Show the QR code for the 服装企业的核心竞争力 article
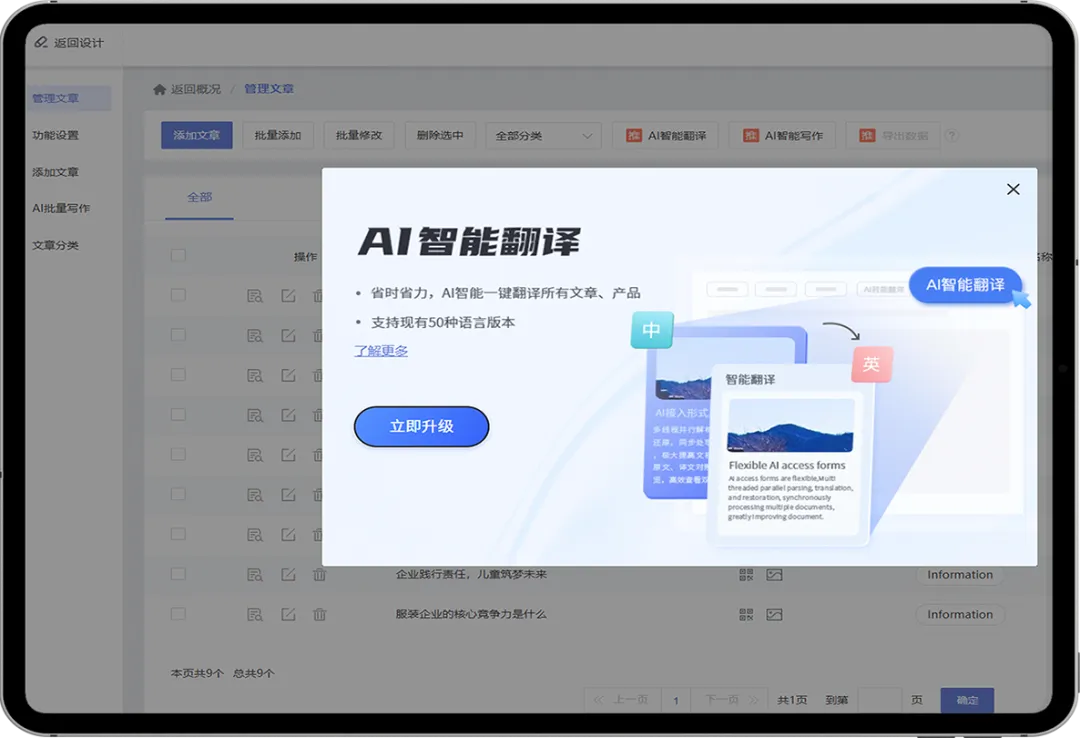The width and height of the screenshot is (1080, 738). pos(746,615)
